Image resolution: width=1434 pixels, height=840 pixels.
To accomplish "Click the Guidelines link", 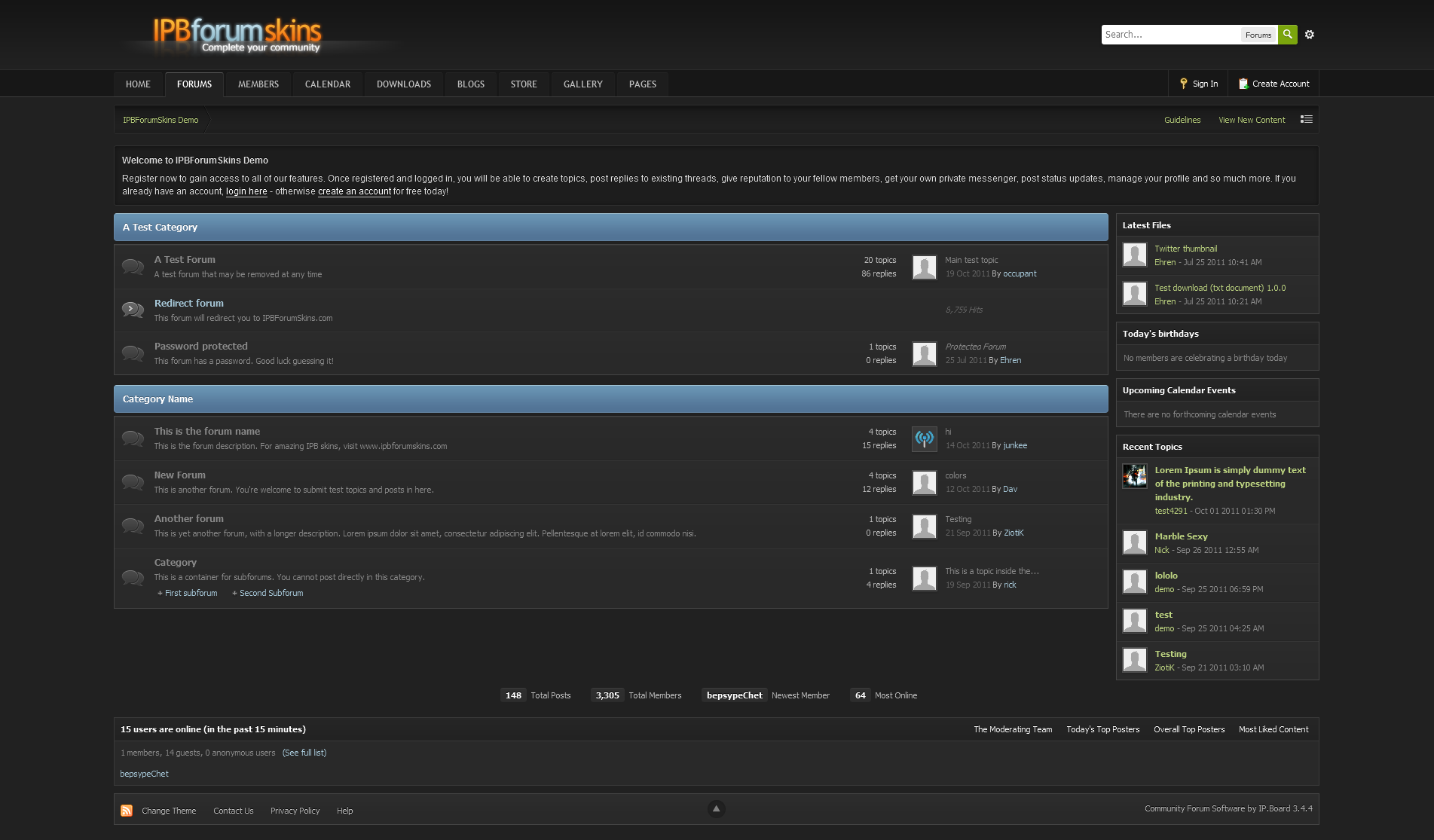I will (x=1182, y=120).
